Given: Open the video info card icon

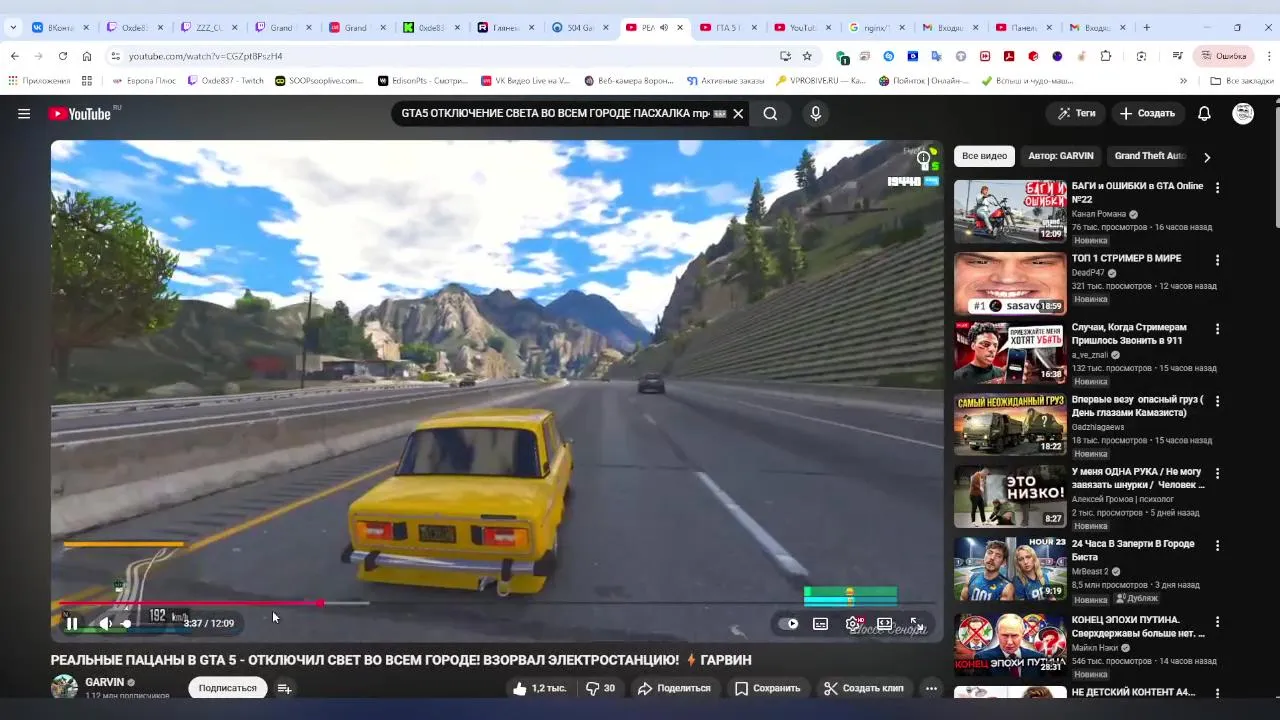Looking at the screenshot, I should tap(923, 158).
